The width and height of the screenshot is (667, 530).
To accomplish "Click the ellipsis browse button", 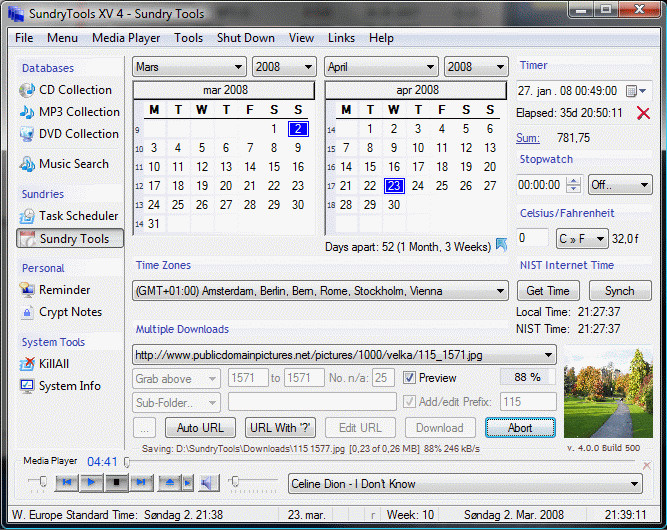I will point(145,427).
